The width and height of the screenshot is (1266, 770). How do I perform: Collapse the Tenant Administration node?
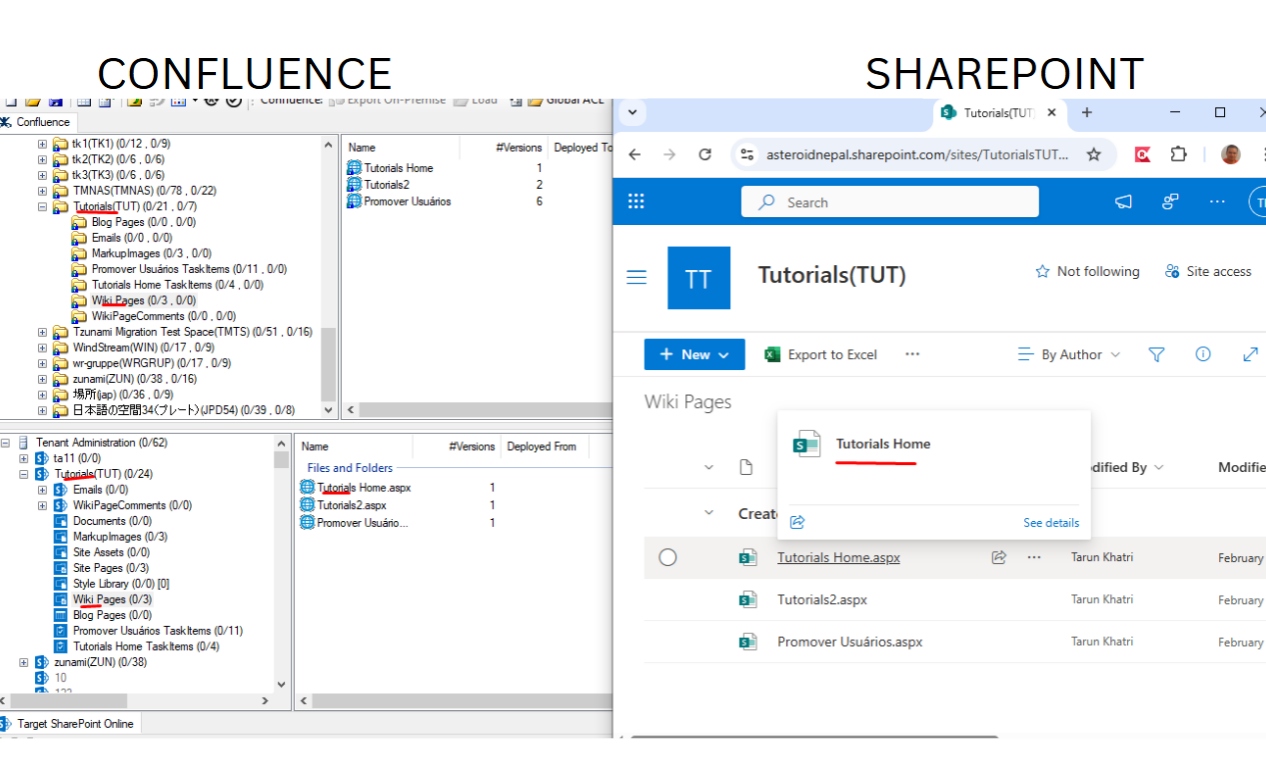coord(5,442)
